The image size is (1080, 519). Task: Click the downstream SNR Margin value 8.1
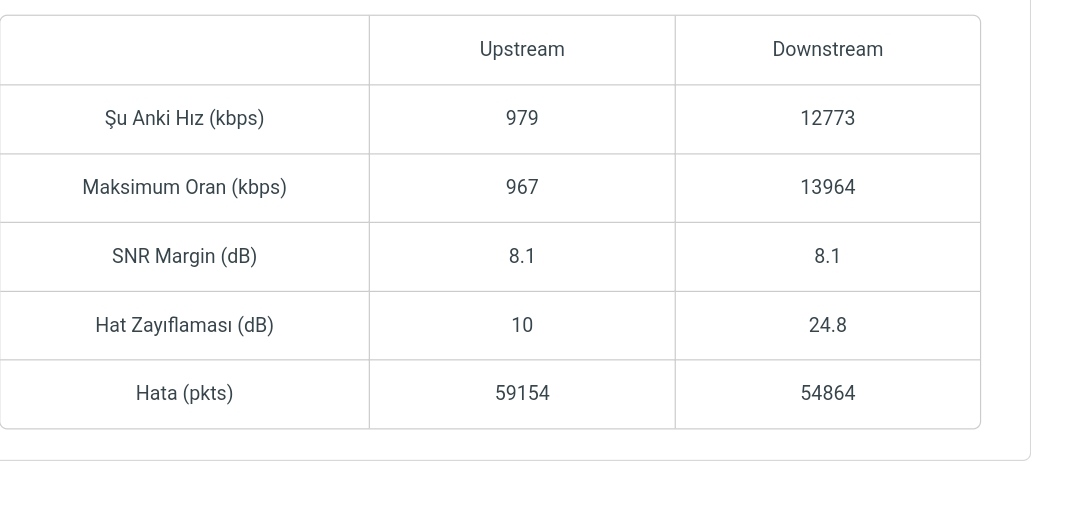(x=827, y=257)
